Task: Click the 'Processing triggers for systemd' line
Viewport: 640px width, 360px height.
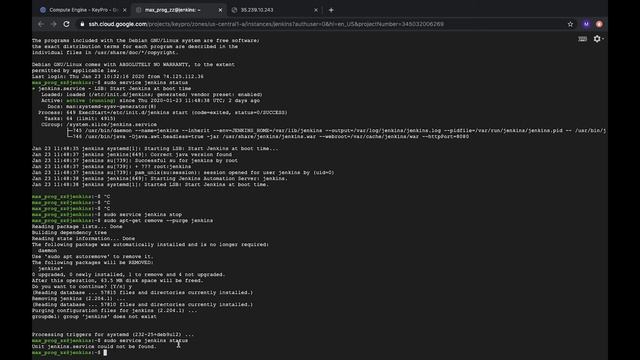Action: tap(113, 334)
